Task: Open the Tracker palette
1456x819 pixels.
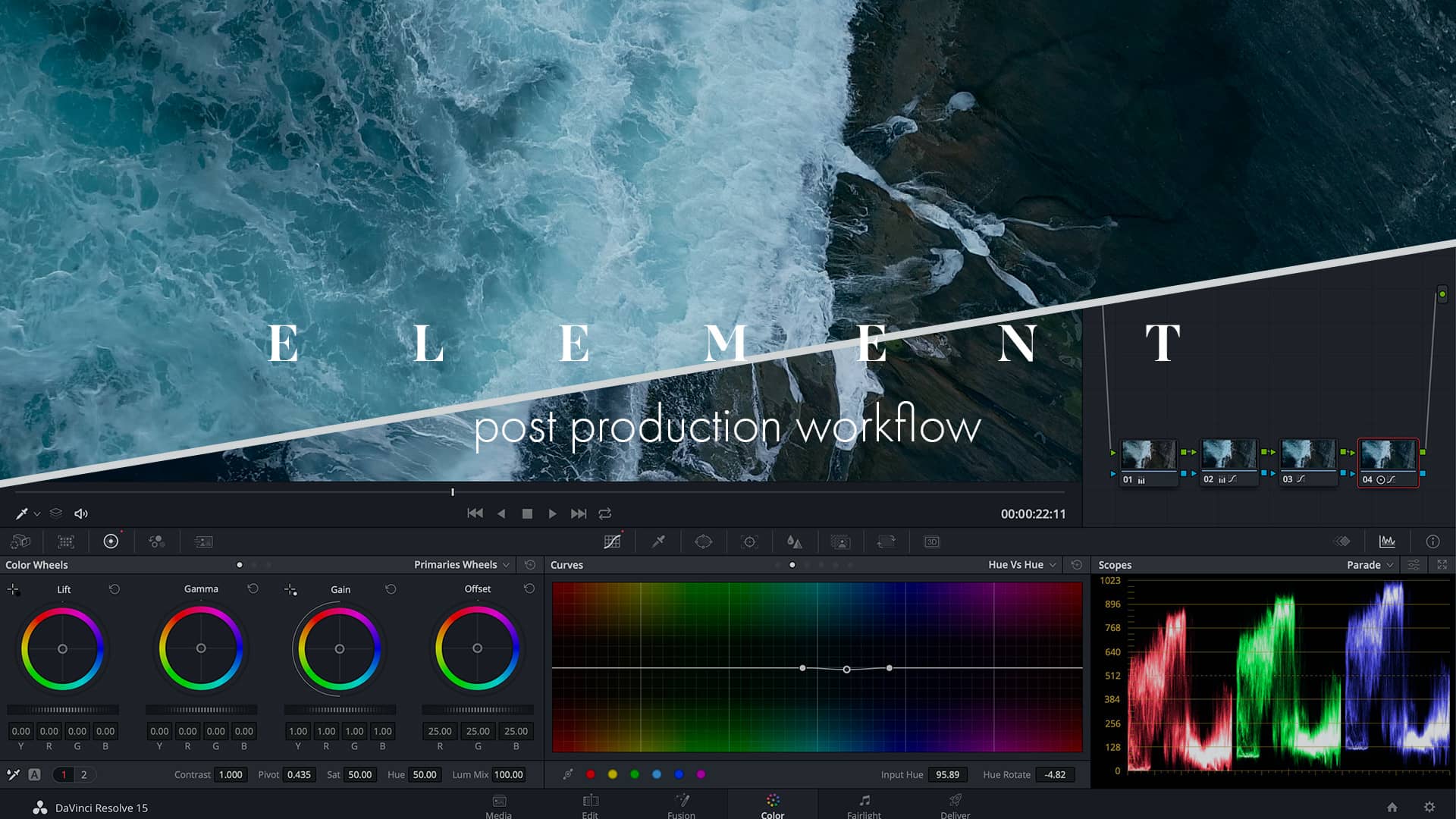Action: pos(749,541)
